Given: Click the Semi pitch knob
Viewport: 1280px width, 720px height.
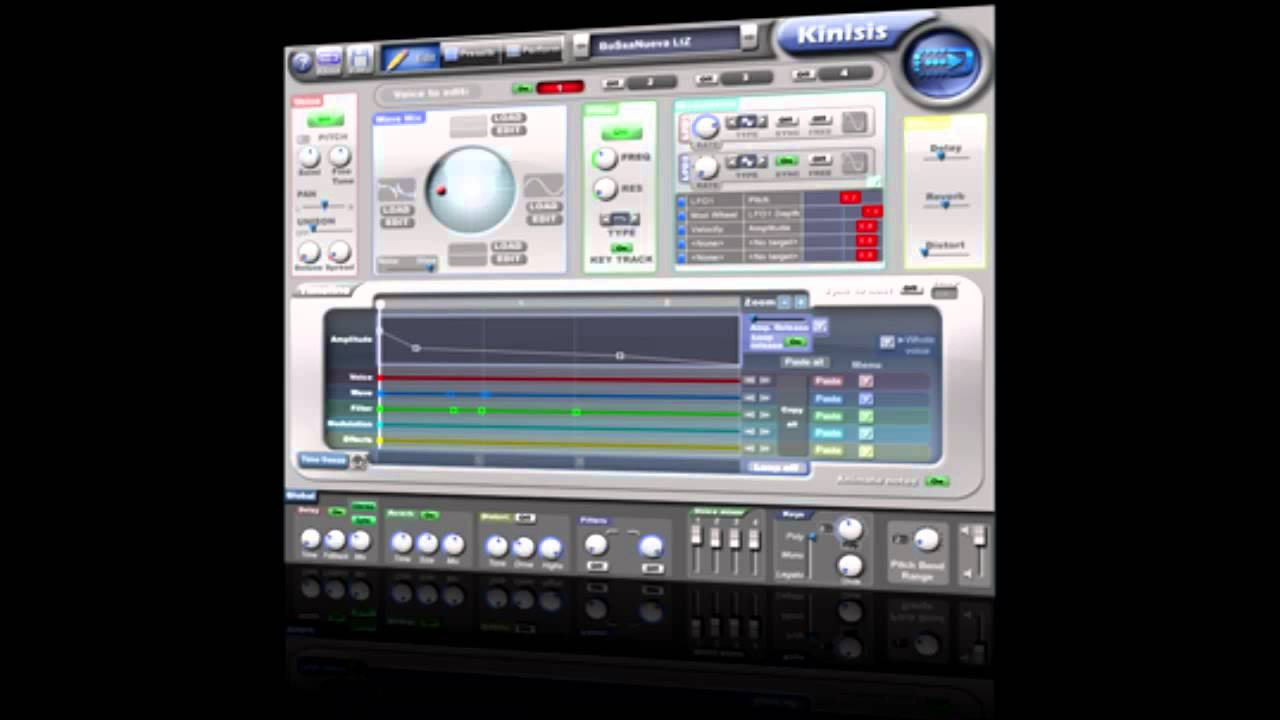Looking at the screenshot, I should (309, 157).
